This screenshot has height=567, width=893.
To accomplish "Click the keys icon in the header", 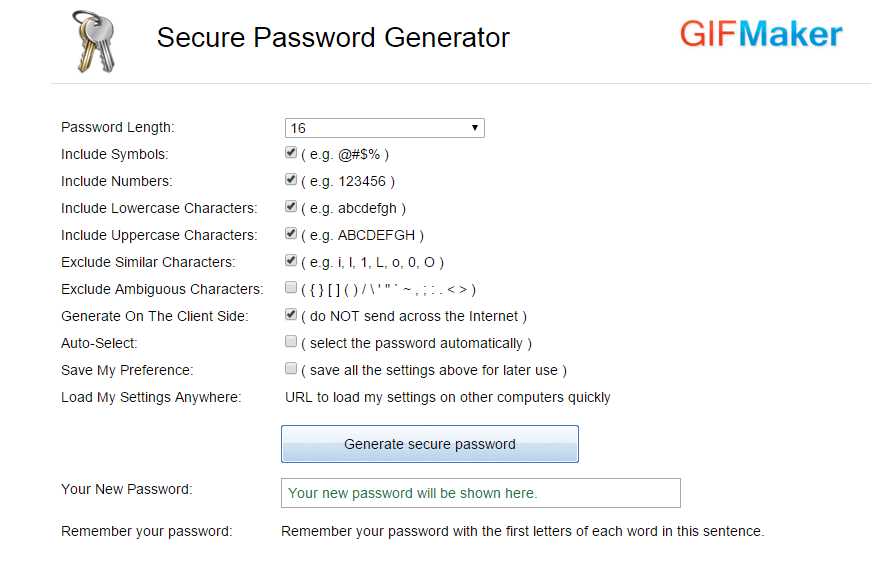I will [90, 42].
